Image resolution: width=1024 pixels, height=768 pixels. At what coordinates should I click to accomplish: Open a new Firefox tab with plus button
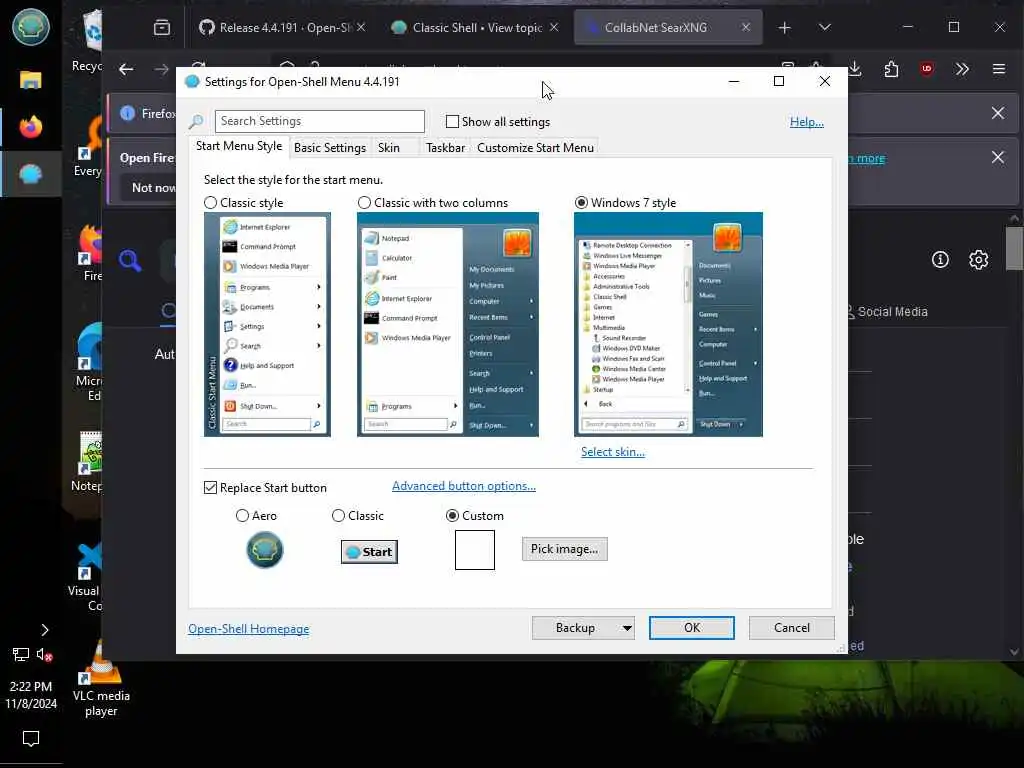coord(784,27)
